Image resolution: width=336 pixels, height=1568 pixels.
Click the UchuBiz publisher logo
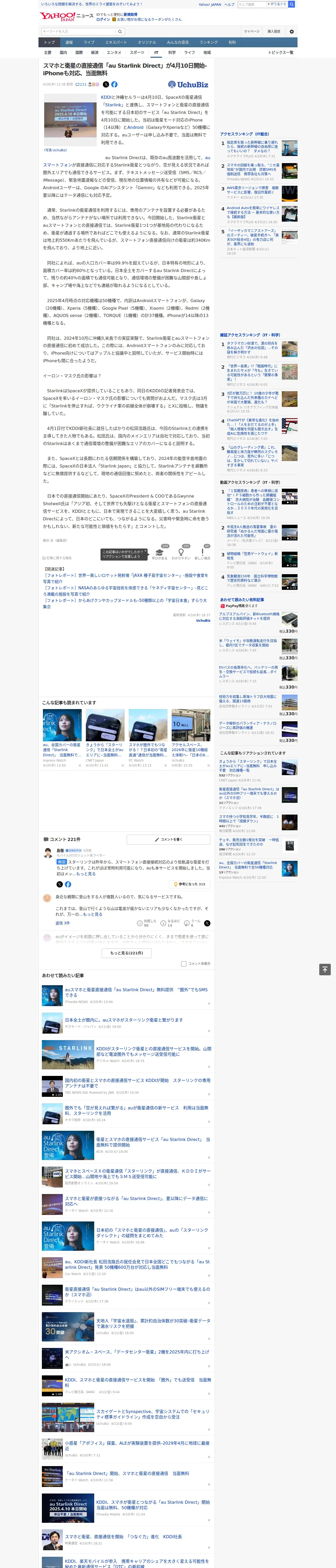point(188,85)
